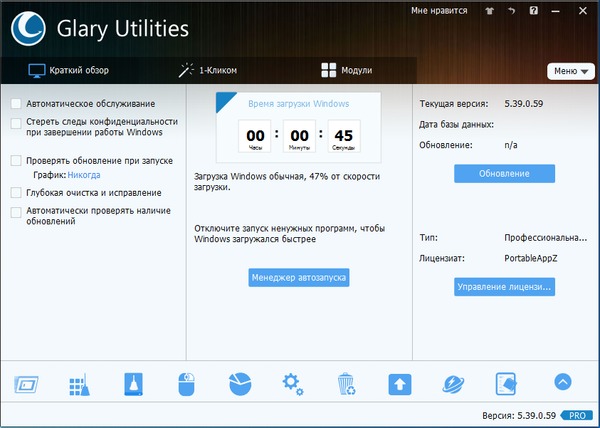This screenshot has height=428, width=600.
Task: Click the PRO badge in status bar
Action: pos(575,415)
